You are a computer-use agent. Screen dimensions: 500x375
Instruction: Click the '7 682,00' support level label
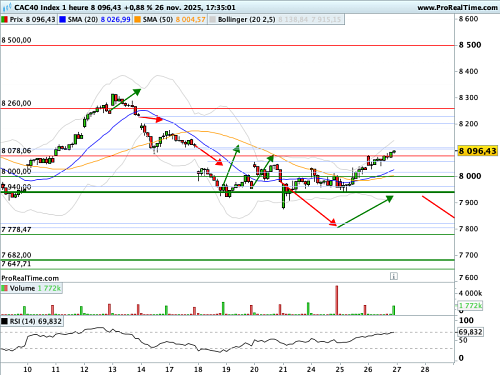click(16, 255)
